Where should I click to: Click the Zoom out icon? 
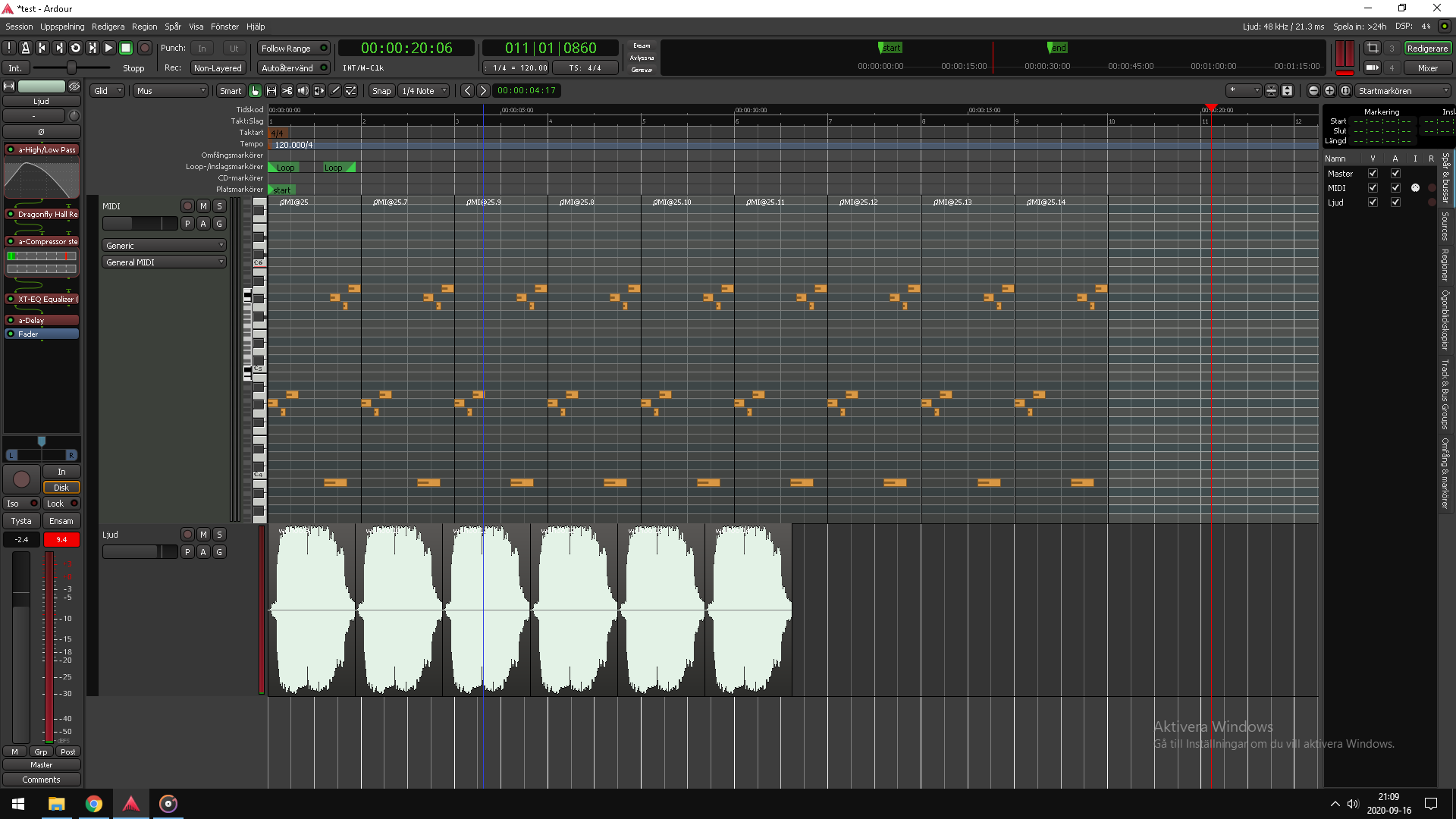click(1313, 91)
